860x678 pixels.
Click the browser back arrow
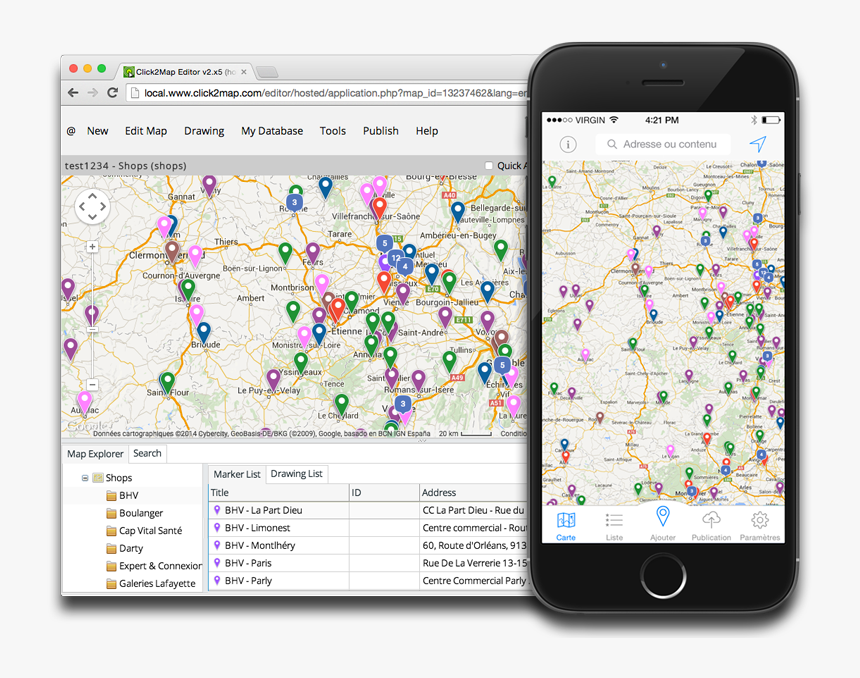[x=73, y=93]
